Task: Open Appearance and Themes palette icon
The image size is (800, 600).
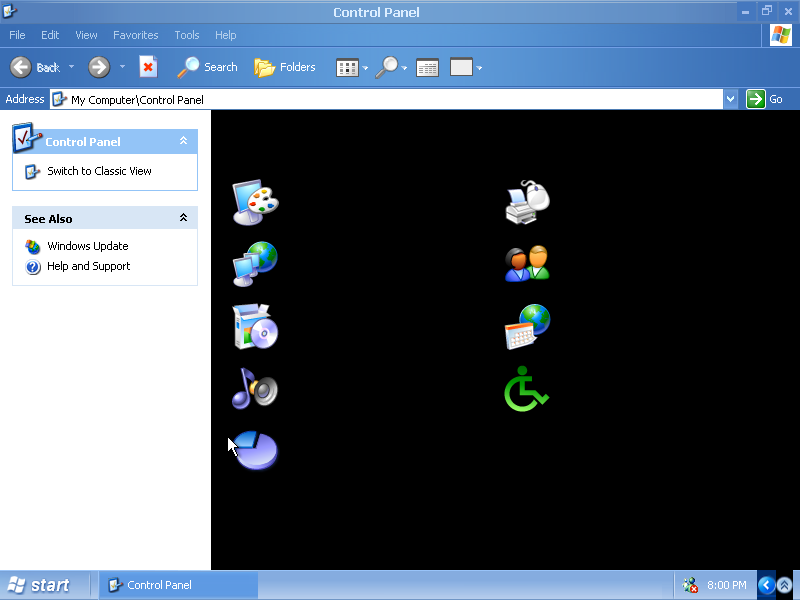Action: click(256, 202)
